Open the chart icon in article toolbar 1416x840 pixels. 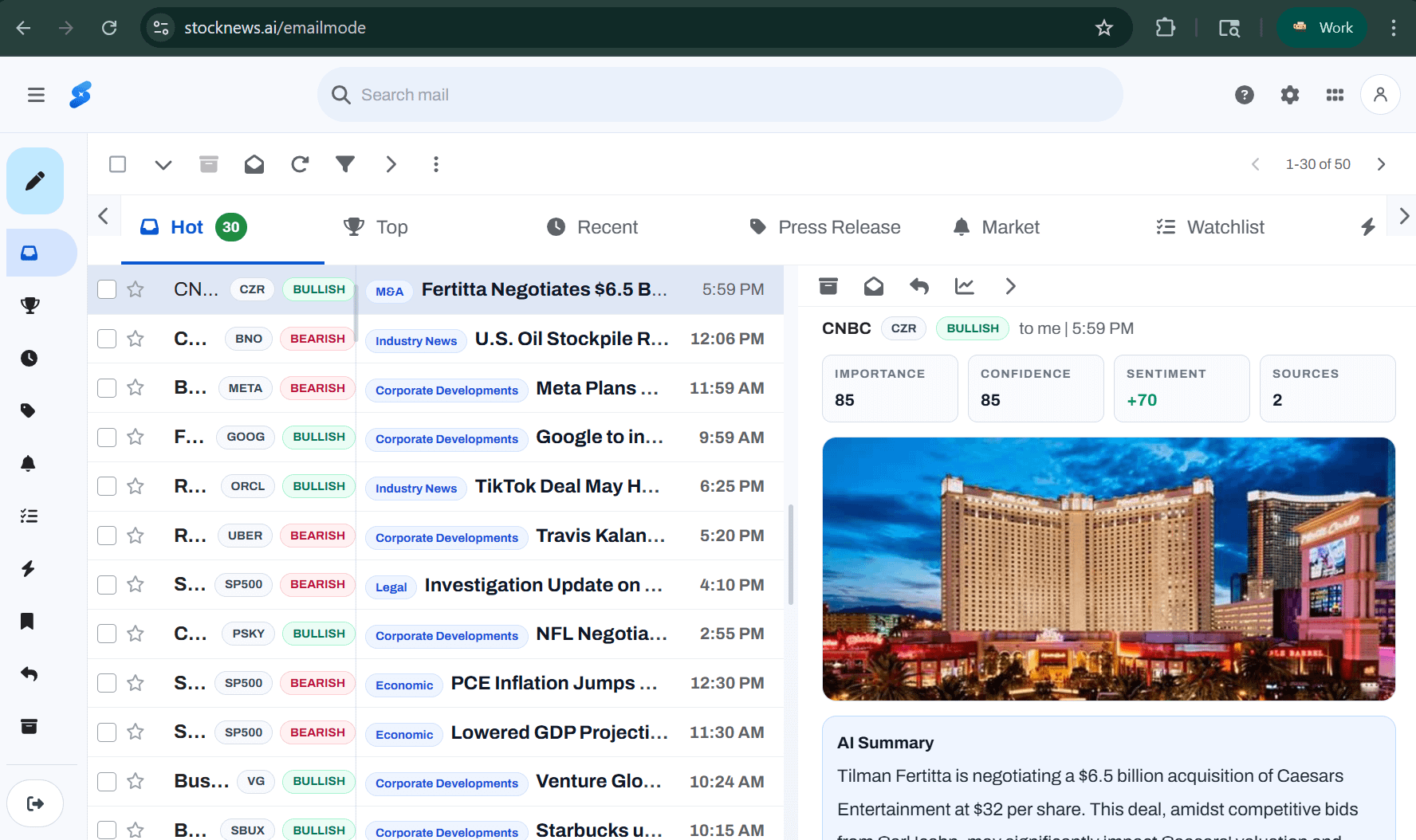pos(964,286)
